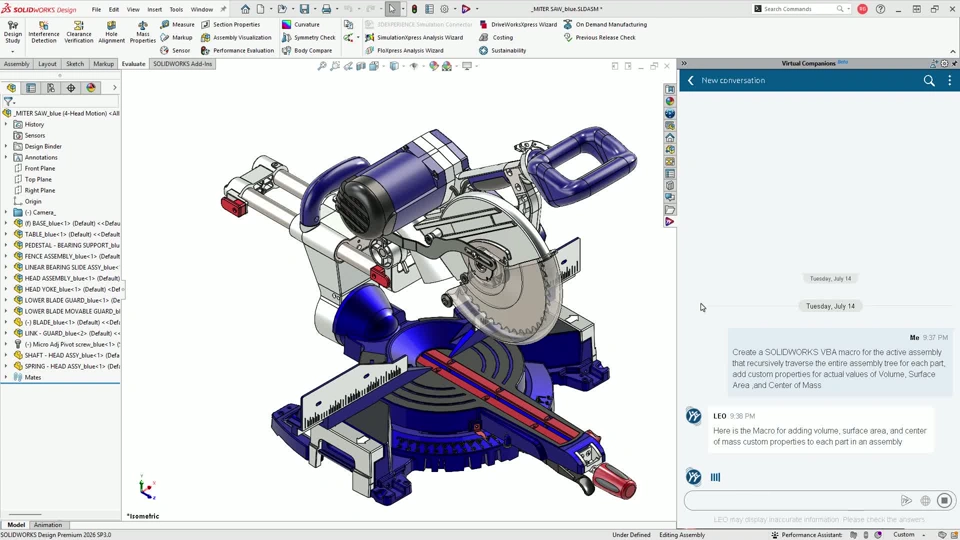Click the Home icon in title toolbar

pyautogui.click(x=245, y=9)
